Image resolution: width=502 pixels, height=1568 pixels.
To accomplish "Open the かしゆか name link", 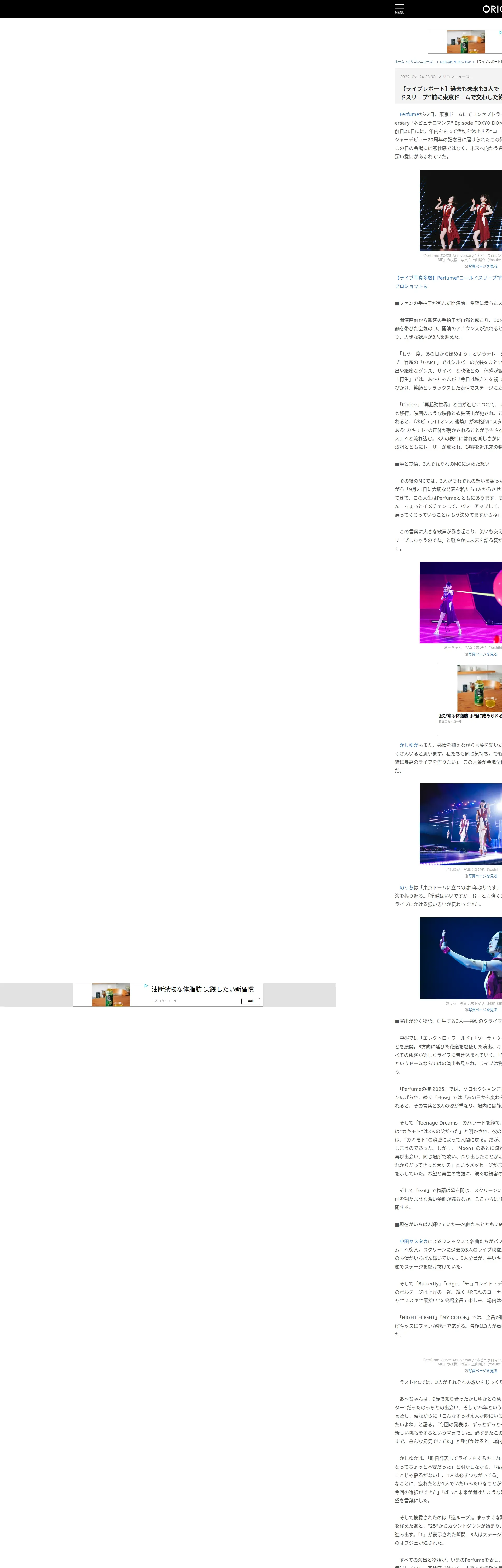I will pos(408,745).
